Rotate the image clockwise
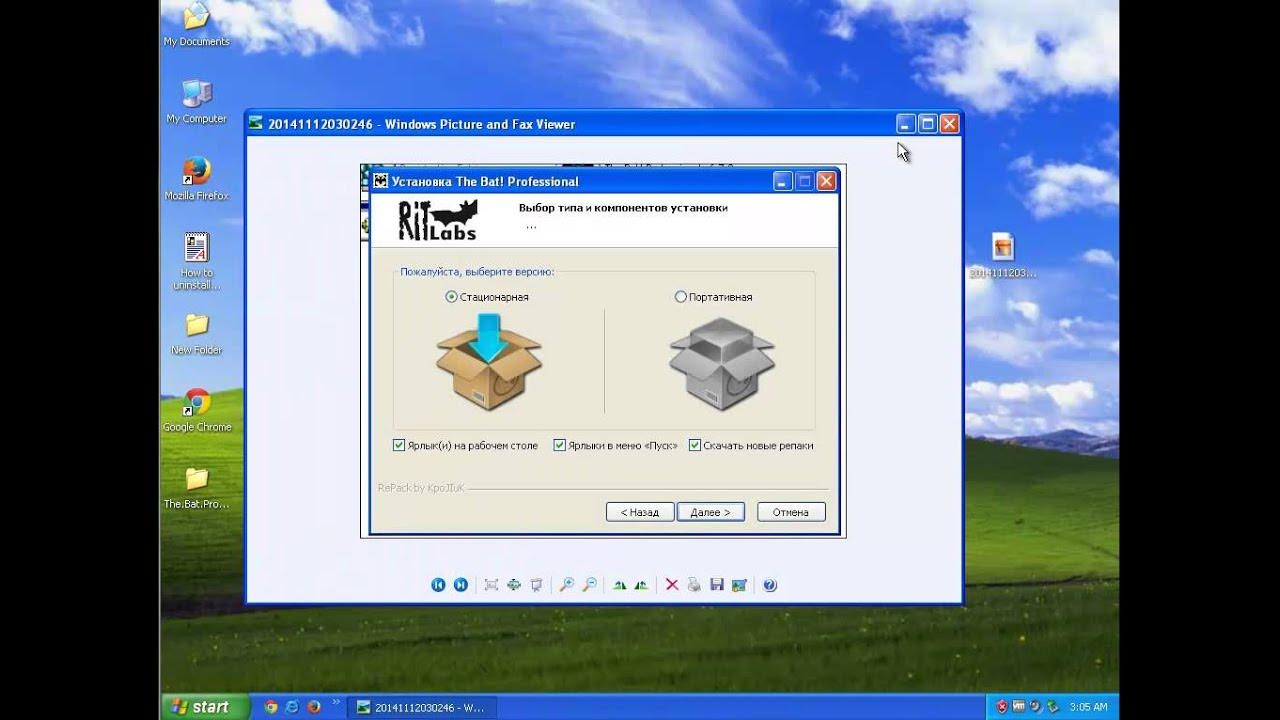 (620, 585)
